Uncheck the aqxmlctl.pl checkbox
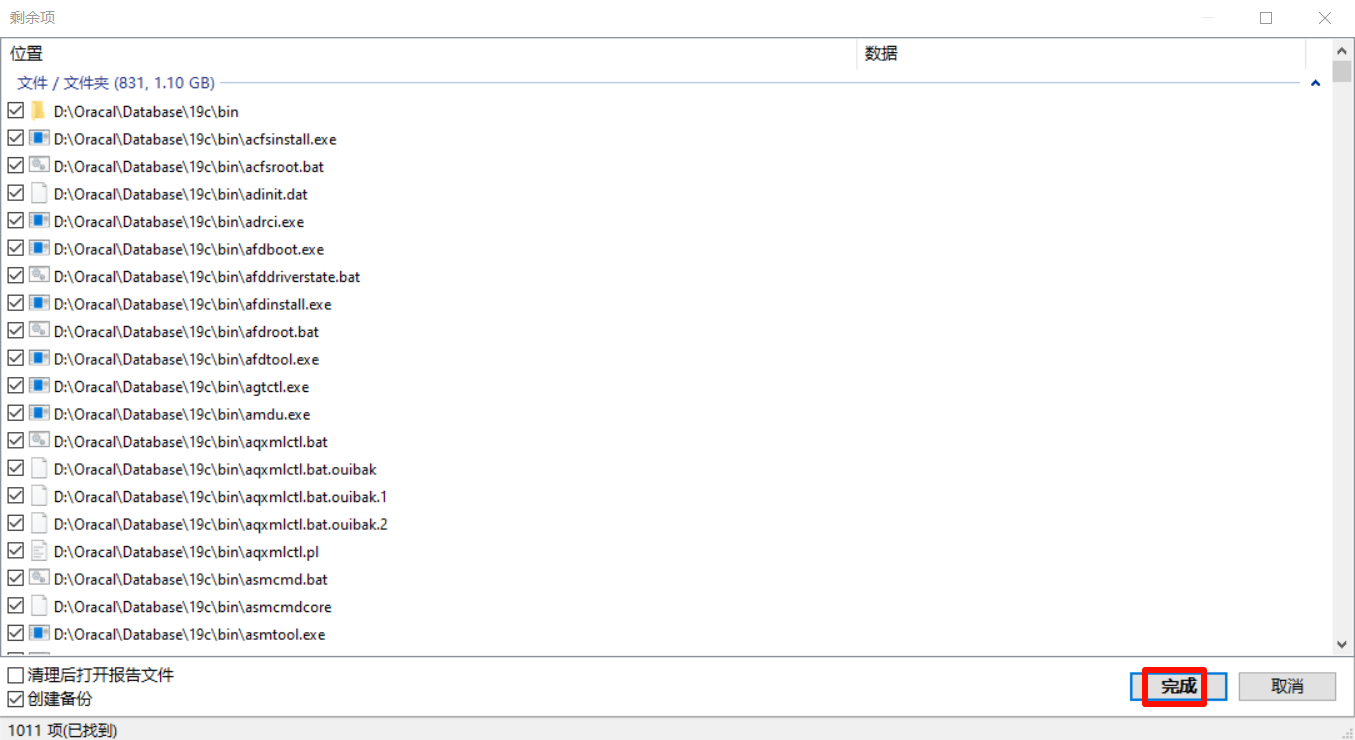 tap(15, 551)
